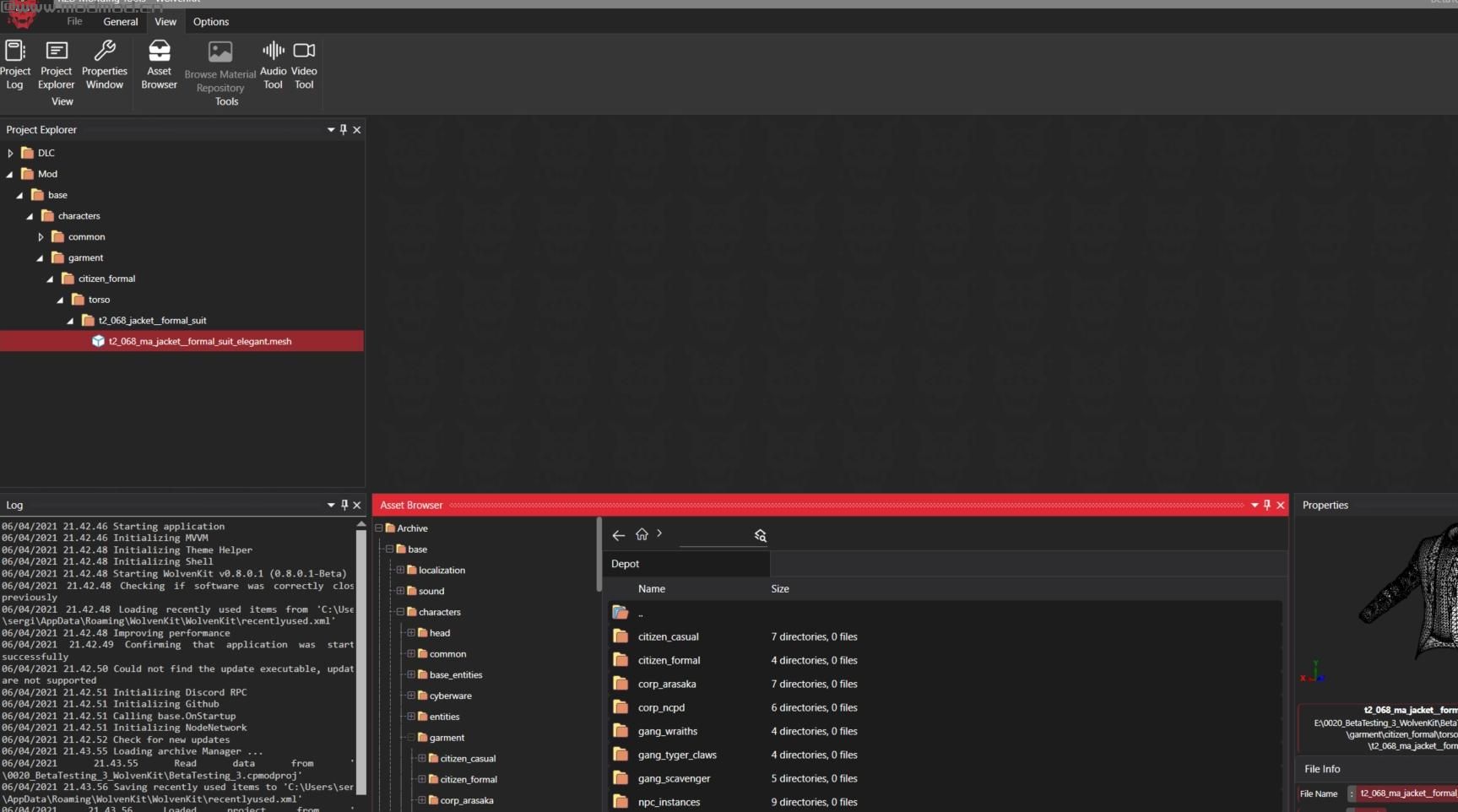
Task: Go back in Asset Browser navigation
Action: 619,535
